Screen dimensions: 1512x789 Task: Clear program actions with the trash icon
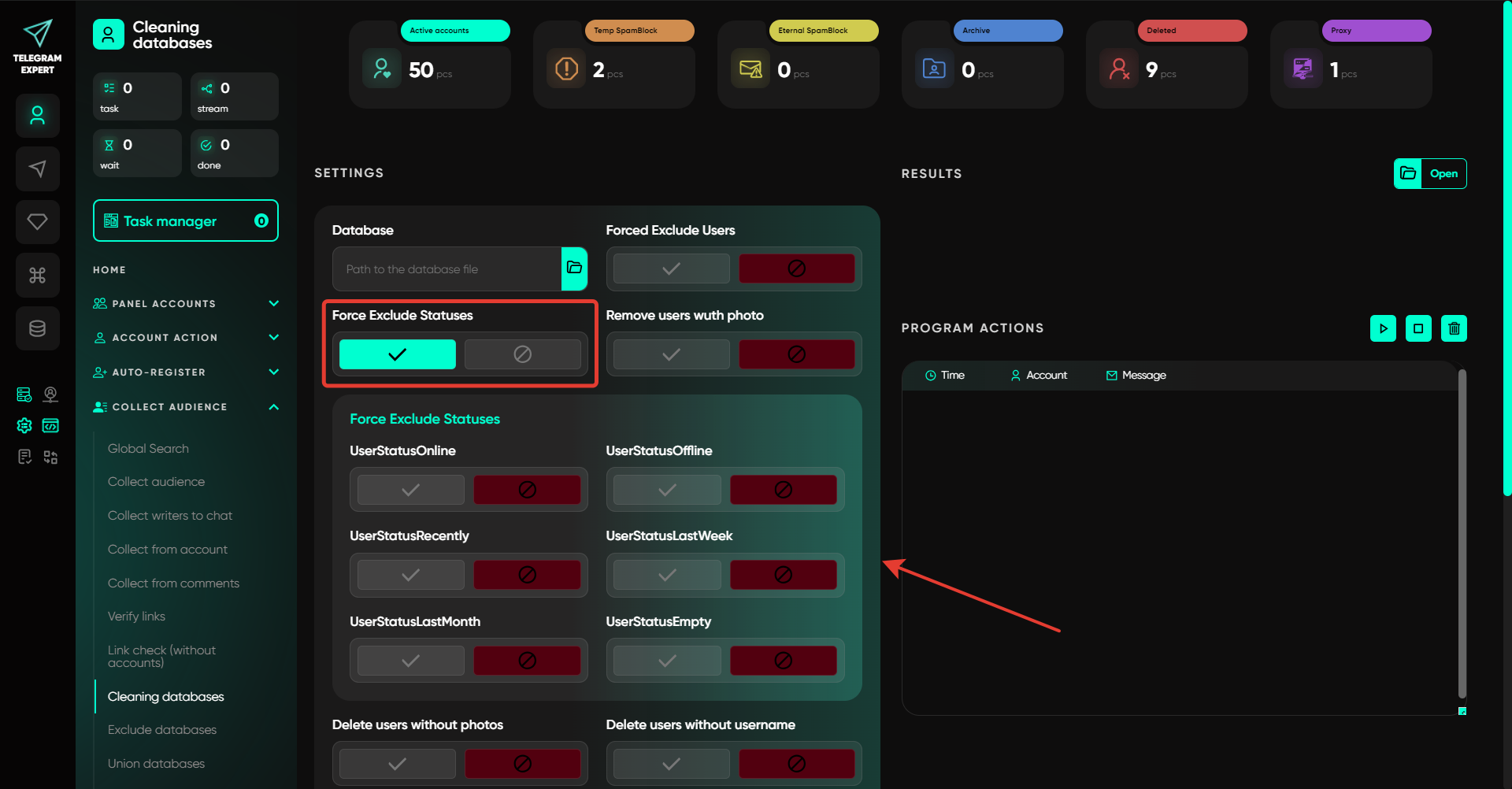(x=1454, y=328)
